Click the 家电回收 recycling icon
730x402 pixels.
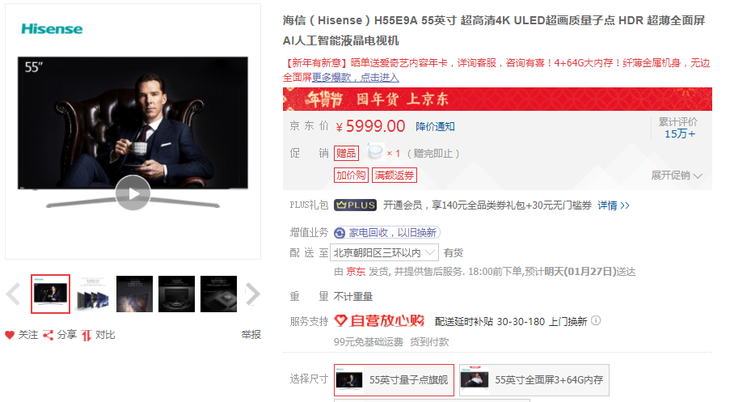pos(340,232)
